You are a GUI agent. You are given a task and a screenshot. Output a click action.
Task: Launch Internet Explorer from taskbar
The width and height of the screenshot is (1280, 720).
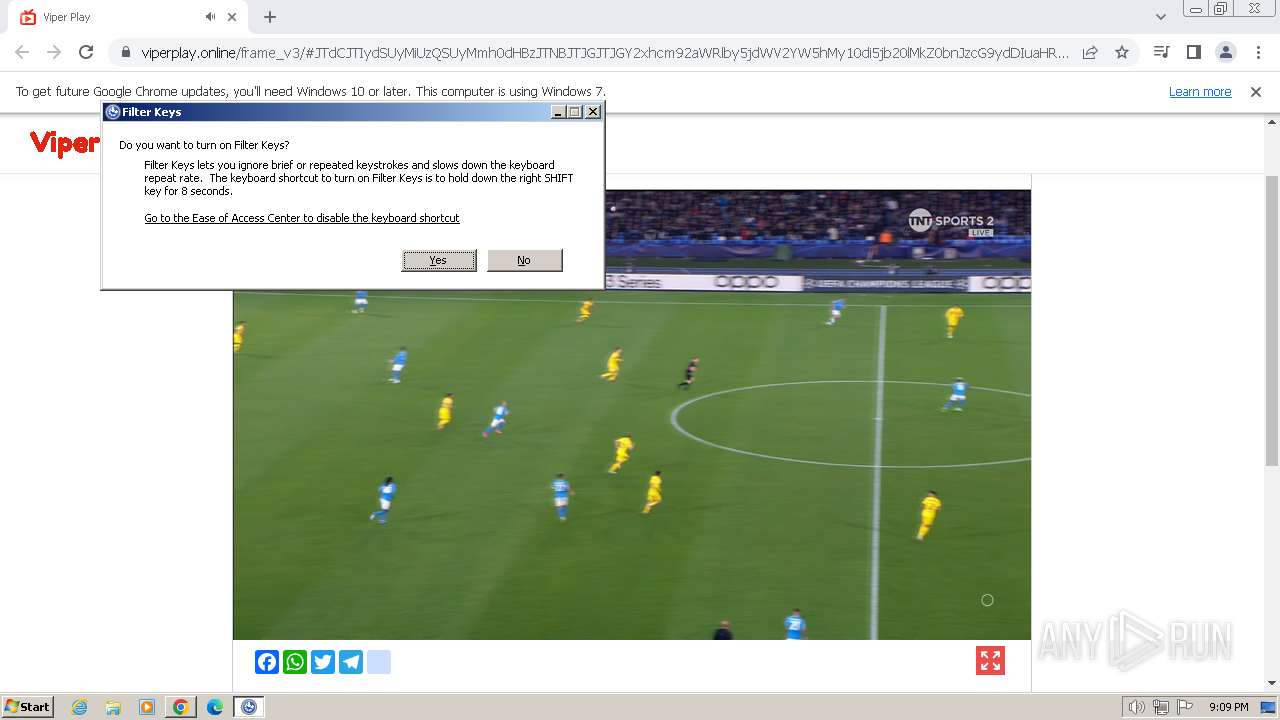click(79, 707)
